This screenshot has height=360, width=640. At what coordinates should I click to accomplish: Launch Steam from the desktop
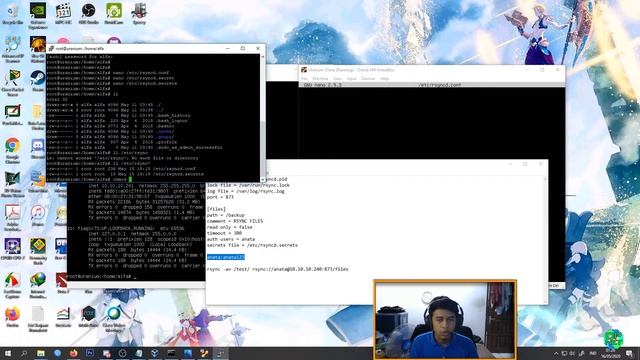(38, 79)
